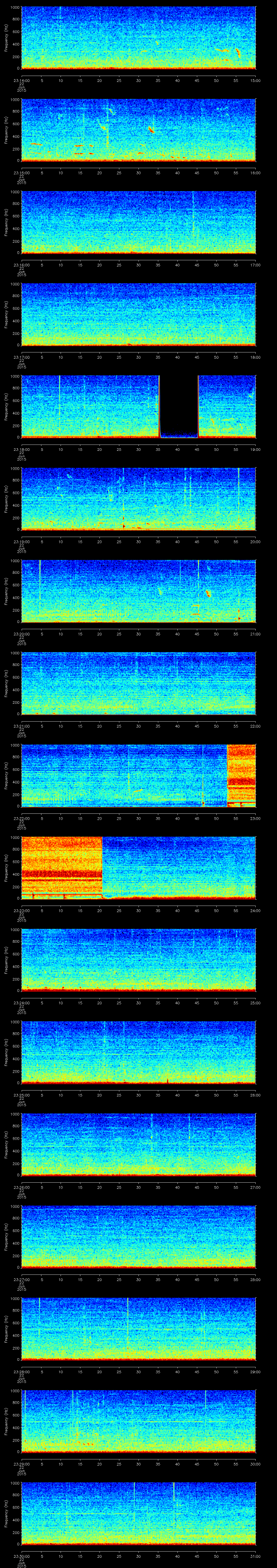Click the '23:14:00' start time label
277x1568 pixels.
(x=21, y=80)
